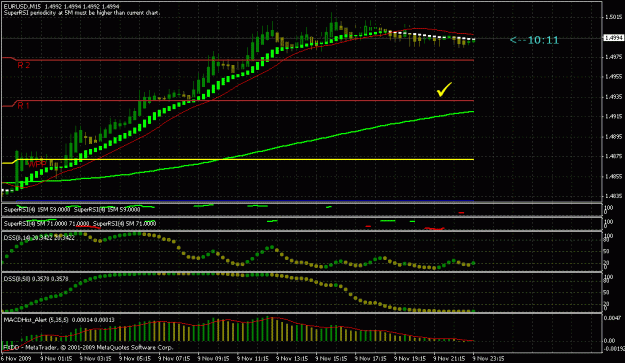Image resolution: width=625 pixels, height=363 pixels.
Task: Select the WPP weekly pivot label
Action: pyautogui.click(x=37, y=164)
